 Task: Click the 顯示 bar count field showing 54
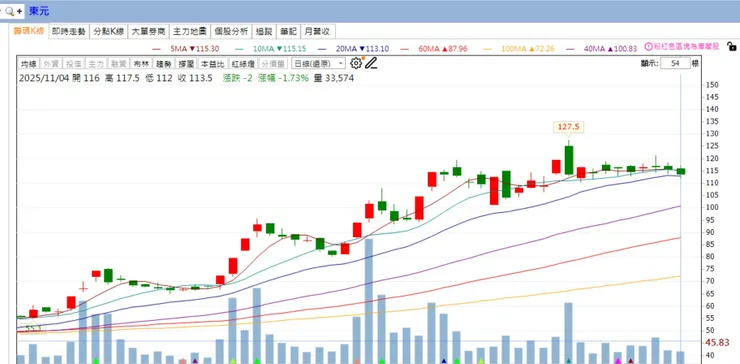coord(675,63)
